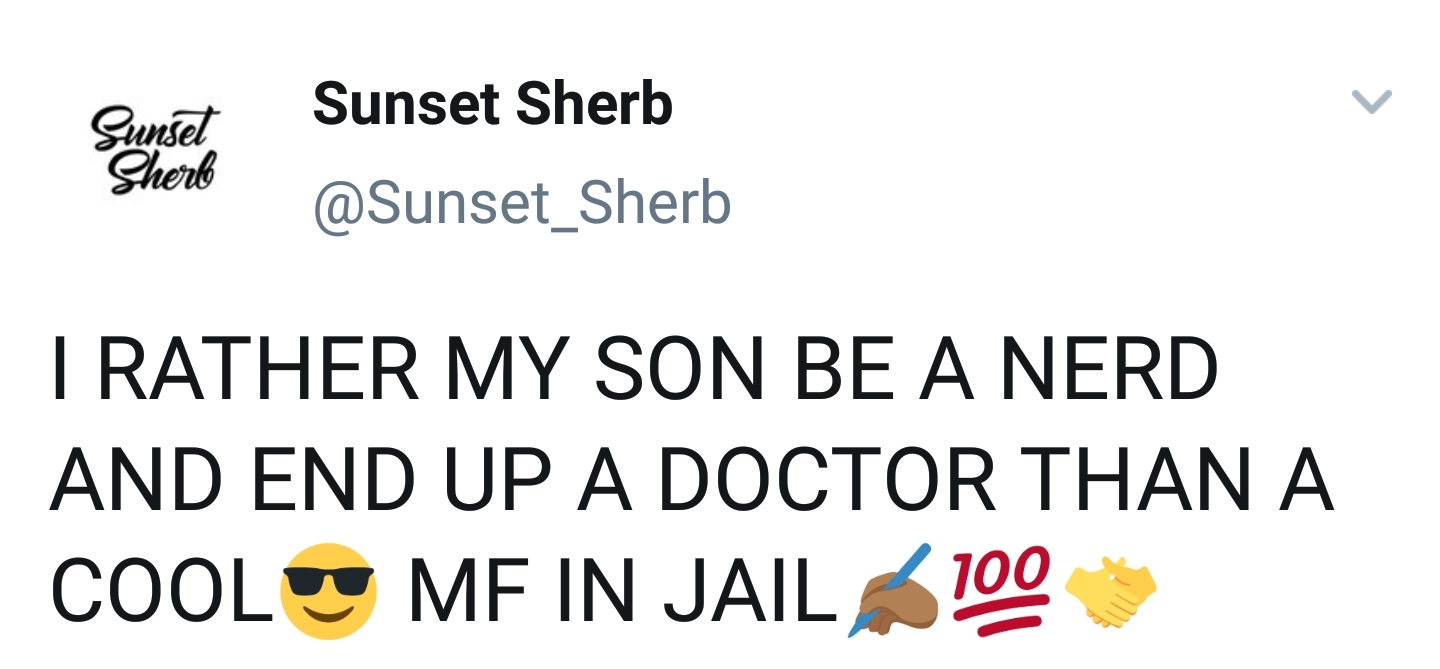Click the word AND starting the second line

136,482
